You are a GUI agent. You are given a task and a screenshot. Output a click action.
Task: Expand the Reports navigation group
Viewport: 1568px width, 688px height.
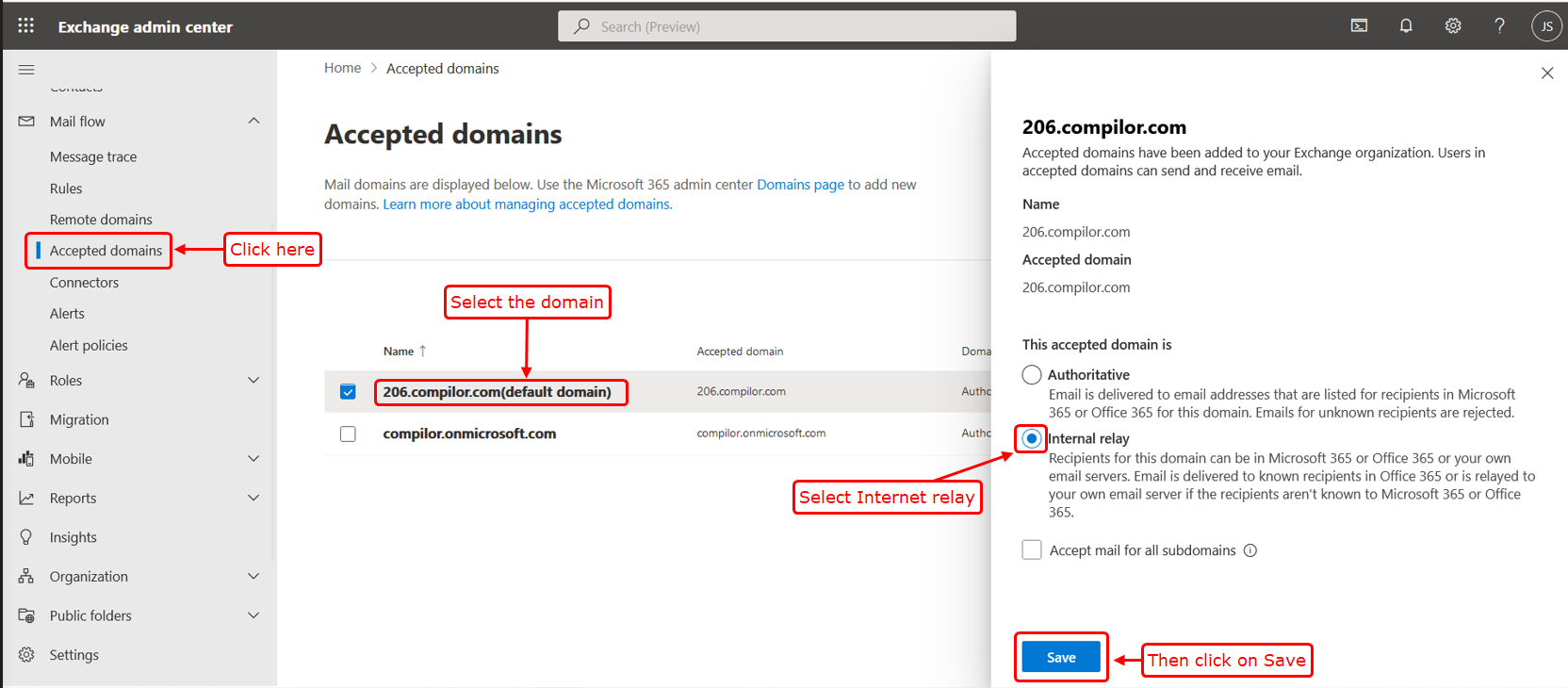tap(253, 499)
